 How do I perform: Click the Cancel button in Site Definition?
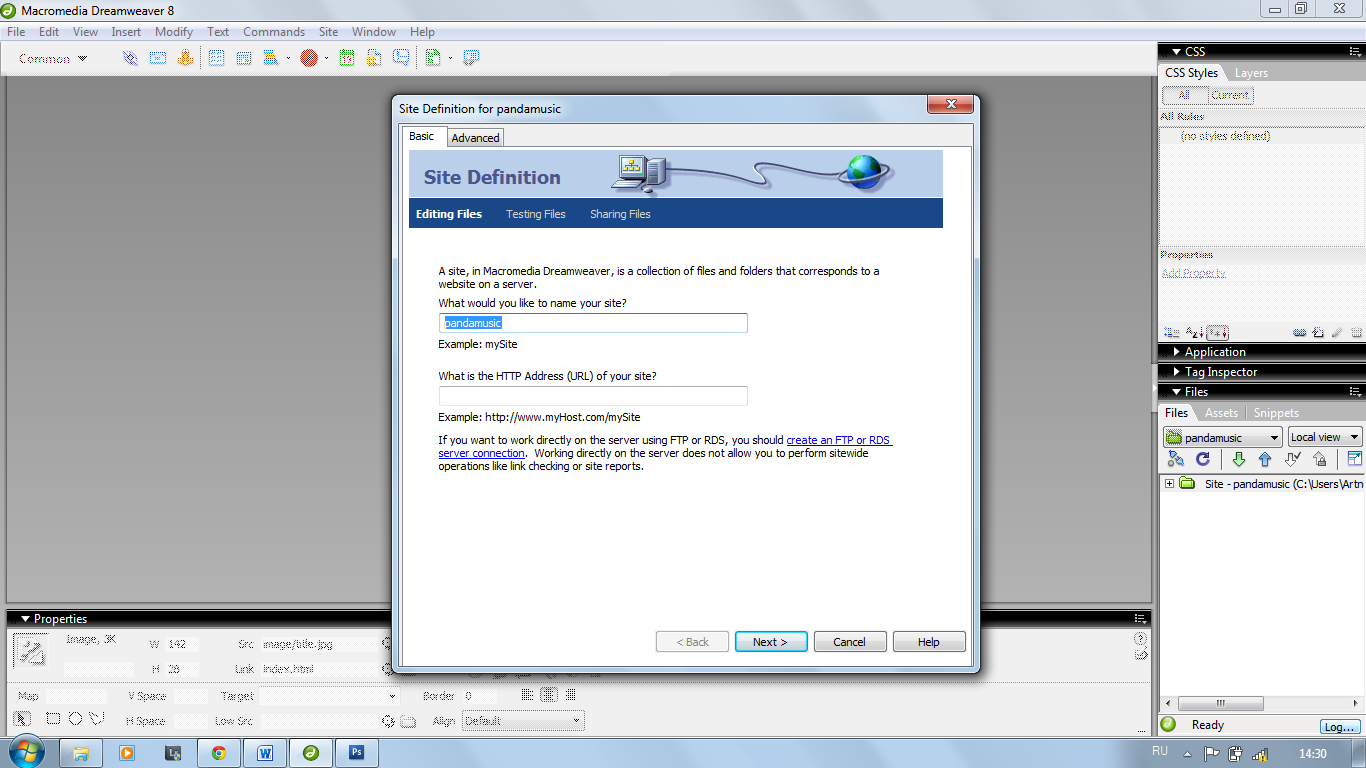pyautogui.click(x=850, y=642)
